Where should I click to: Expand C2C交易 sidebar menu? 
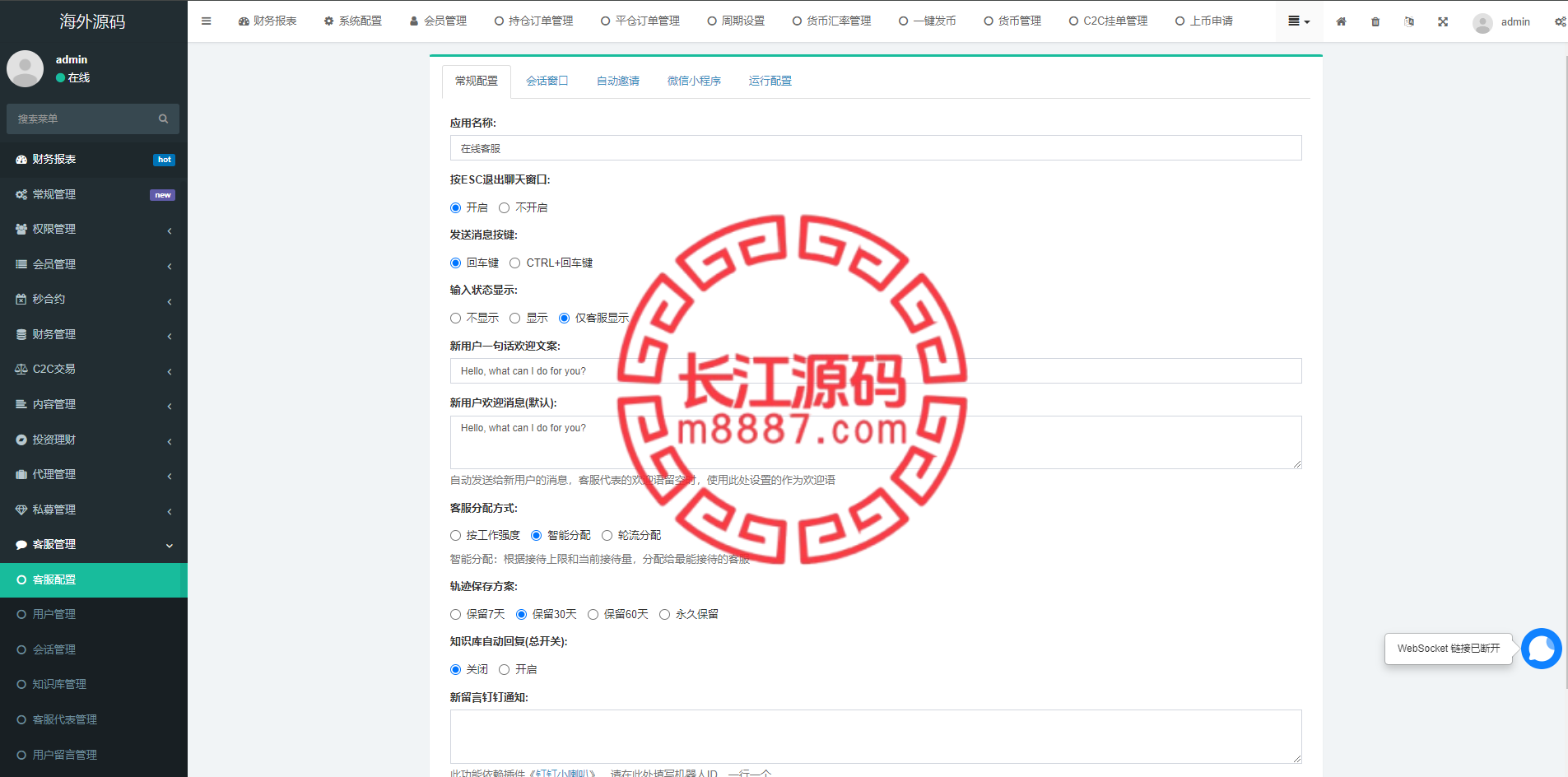coord(94,370)
